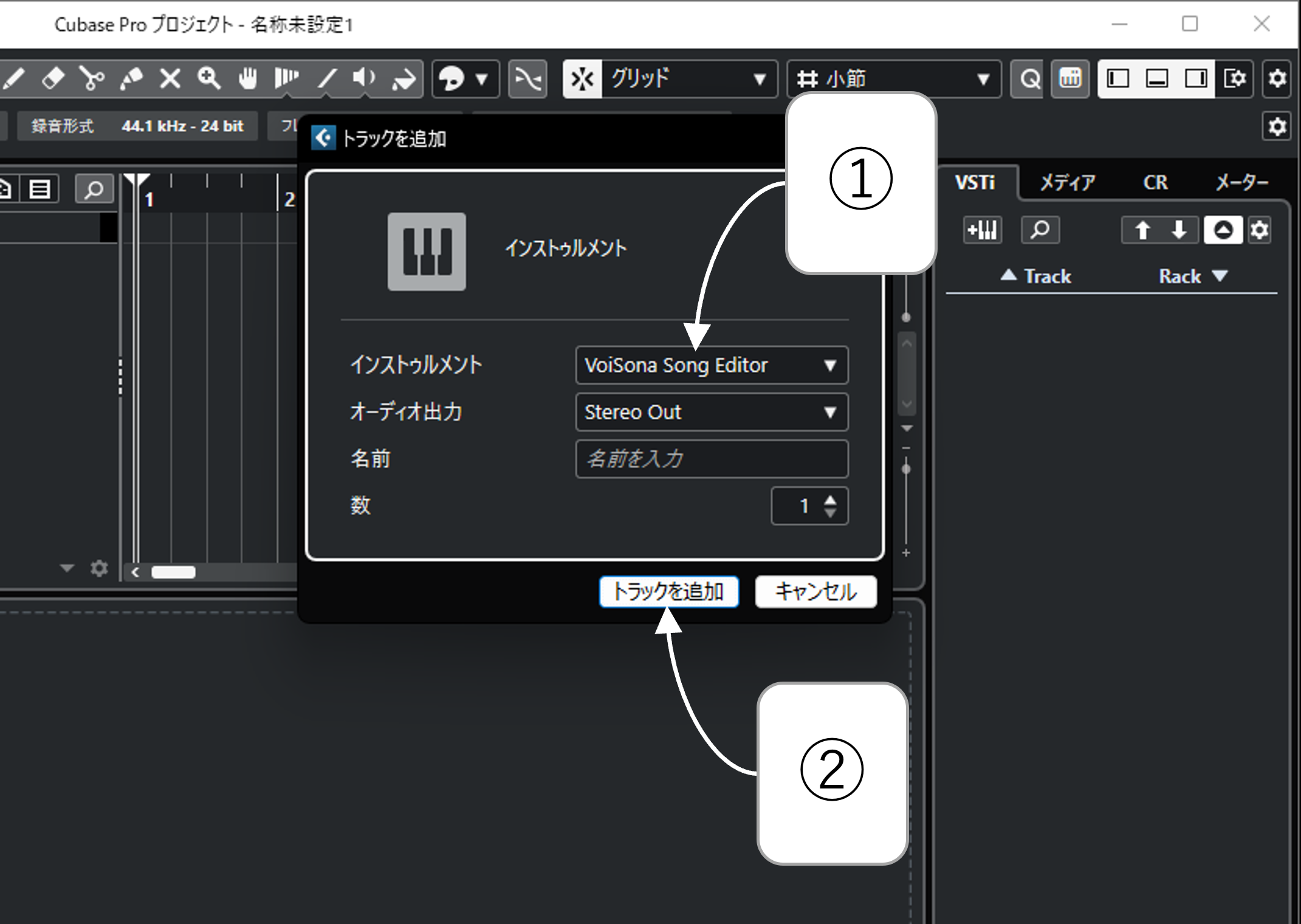1301x924 pixels.
Task: Open Stereo Out audio output dropdown
Action: pyautogui.click(x=712, y=412)
